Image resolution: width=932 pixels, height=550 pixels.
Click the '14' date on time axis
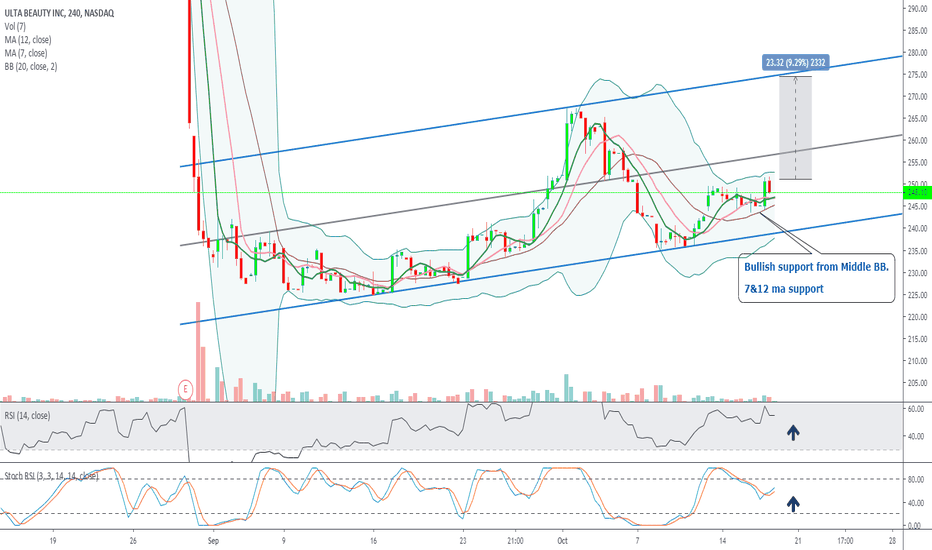tap(722, 540)
